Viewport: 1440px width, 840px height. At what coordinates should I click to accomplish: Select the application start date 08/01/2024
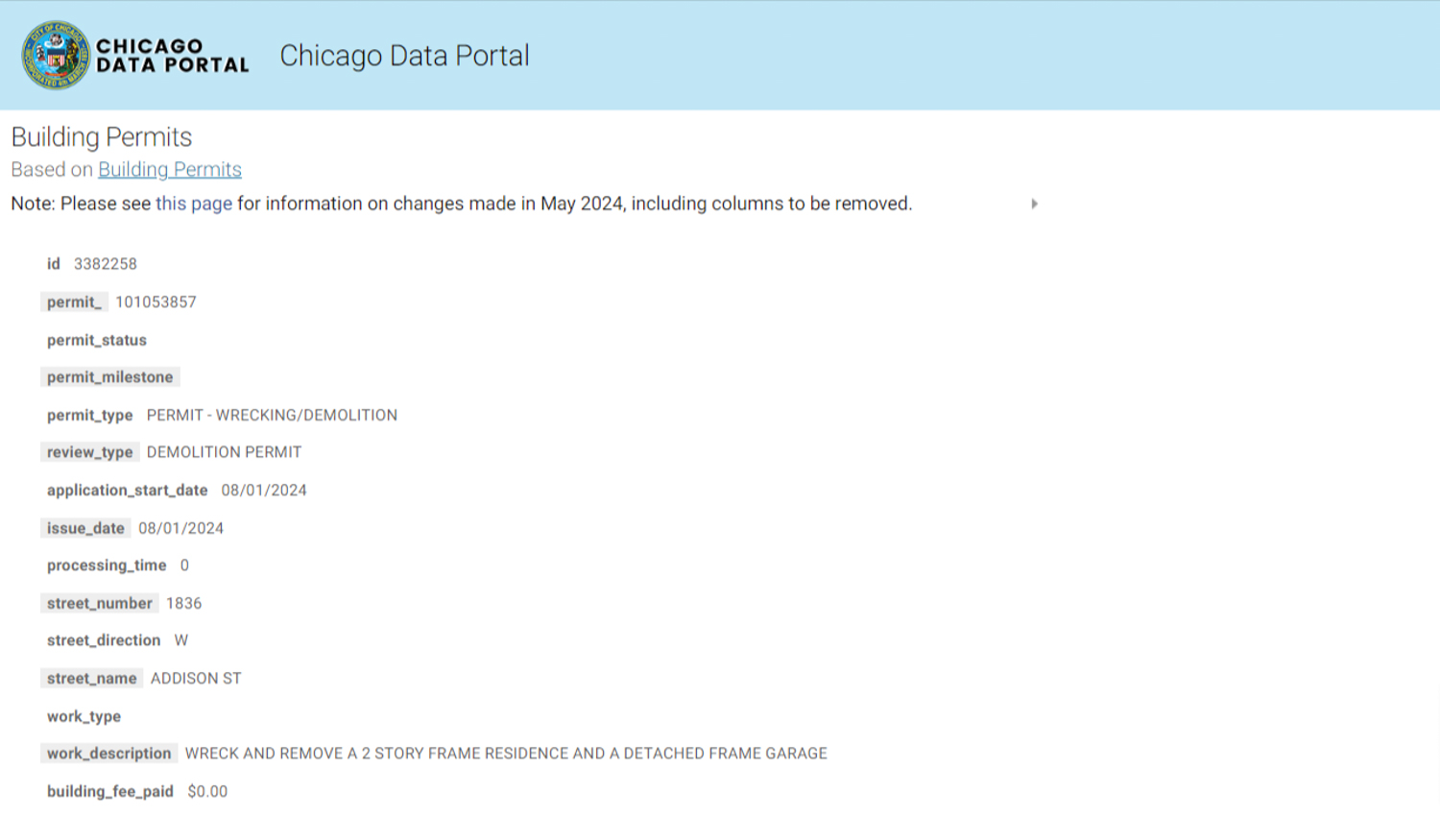click(x=264, y=490)
